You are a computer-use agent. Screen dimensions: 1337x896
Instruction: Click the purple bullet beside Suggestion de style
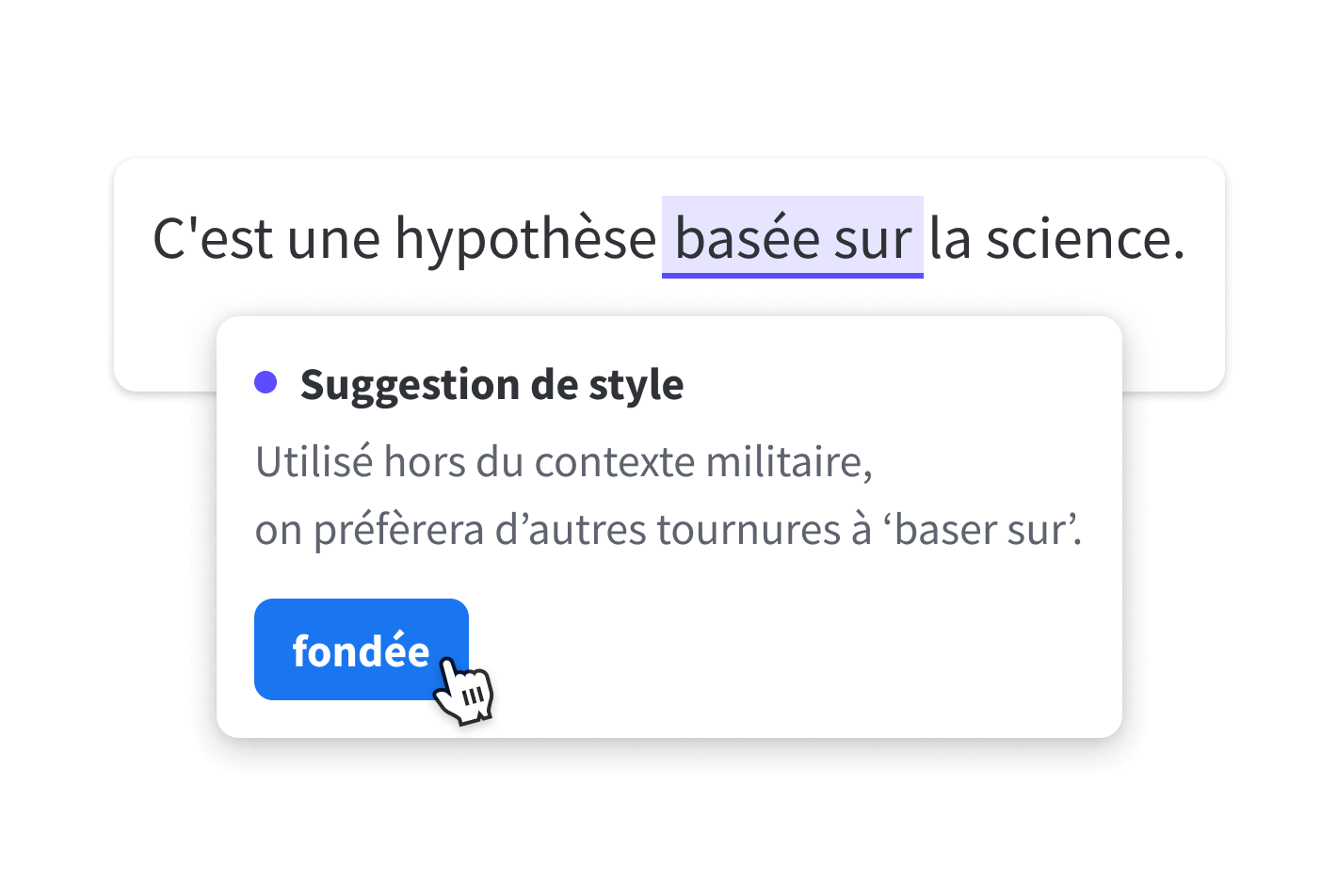point(266,380)
